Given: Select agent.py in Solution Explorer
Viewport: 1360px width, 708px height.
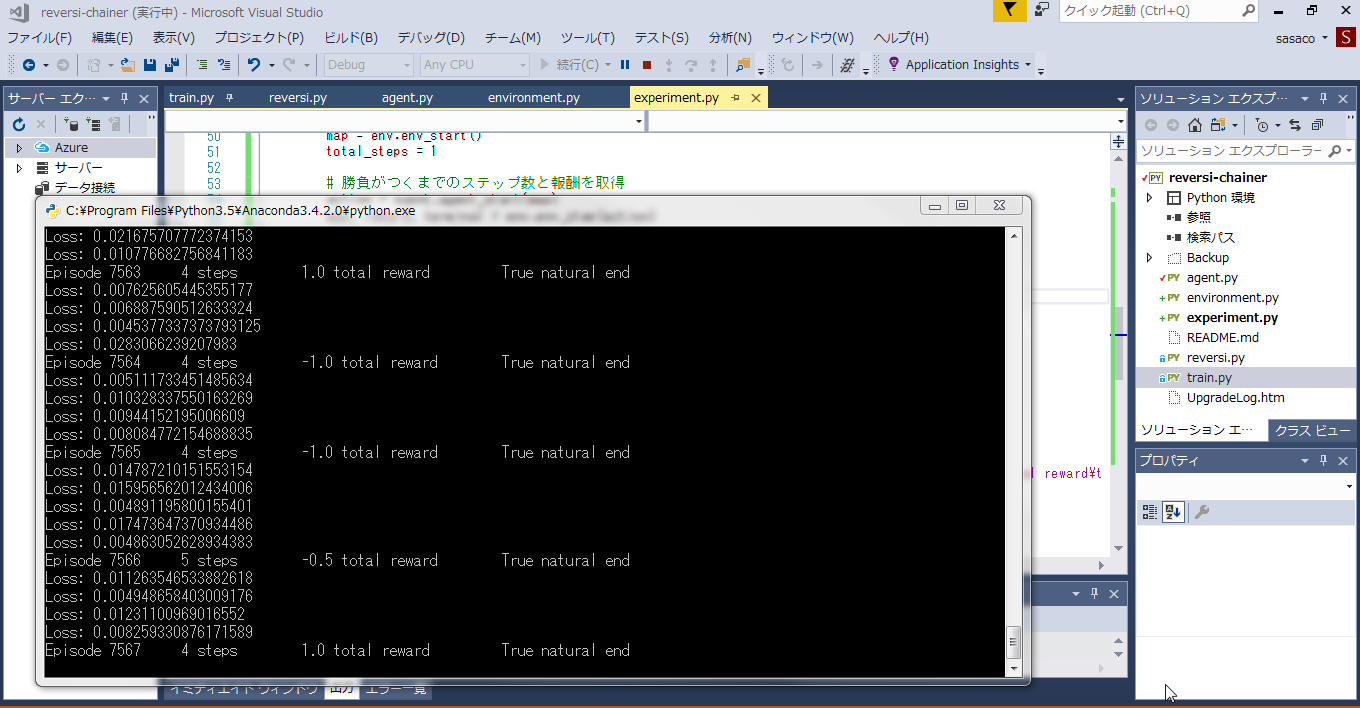Looking at the screenshot, I should (1212, 278).
